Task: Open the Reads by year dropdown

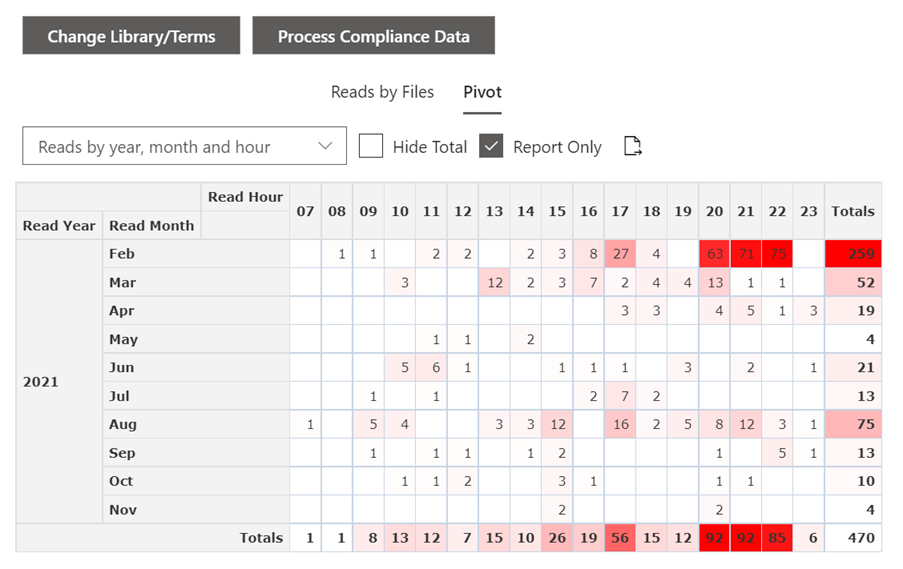Action: click(184, 146)
